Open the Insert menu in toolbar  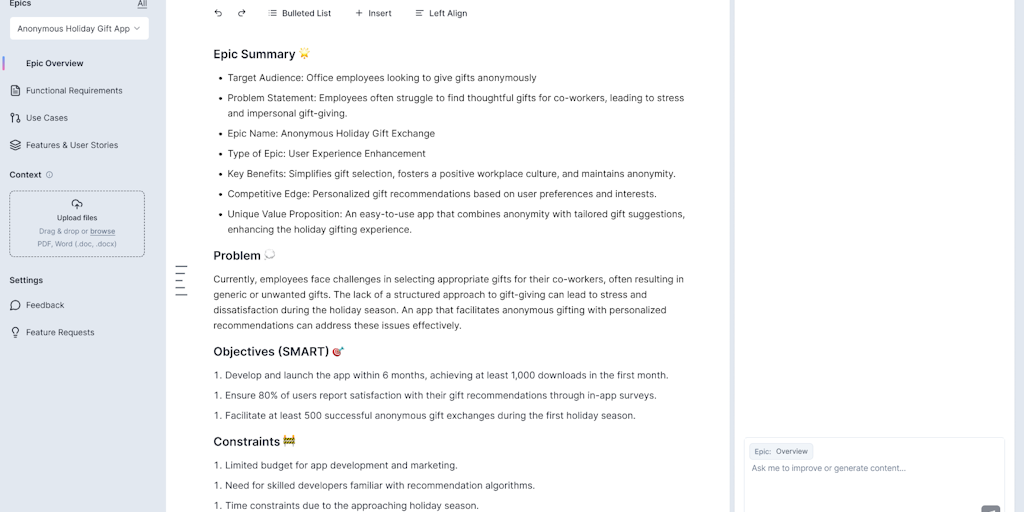[373, 13]
